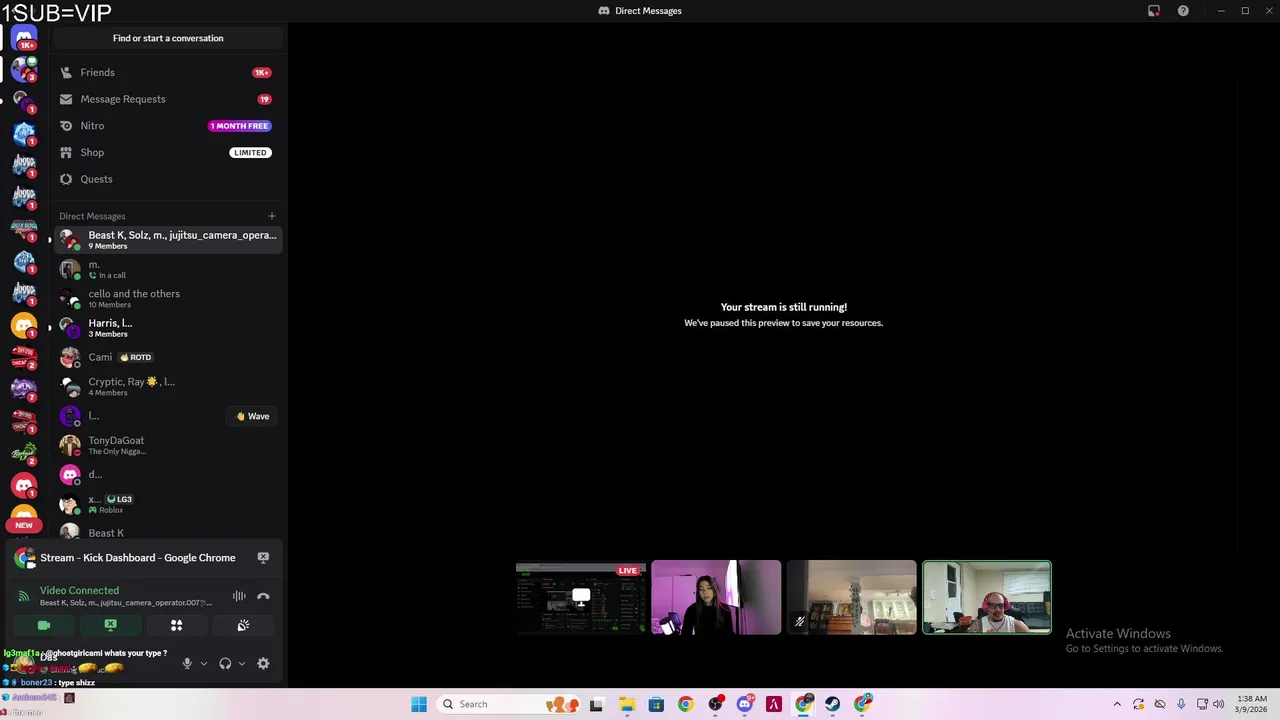Open the clock showing 1:38 AM
This screenshot has width=1280, height=720.
pos(1251,704)
